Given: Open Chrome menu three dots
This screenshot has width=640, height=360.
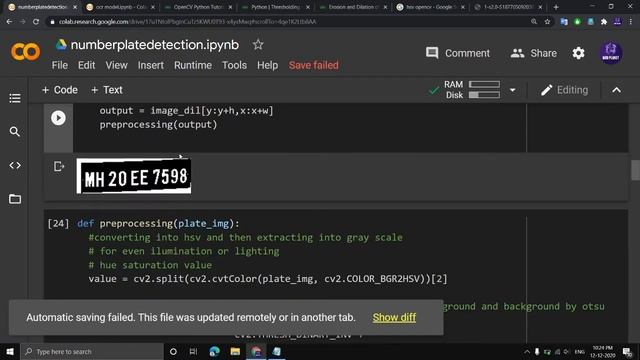Looking at the screenshot, I should [631, 22].
